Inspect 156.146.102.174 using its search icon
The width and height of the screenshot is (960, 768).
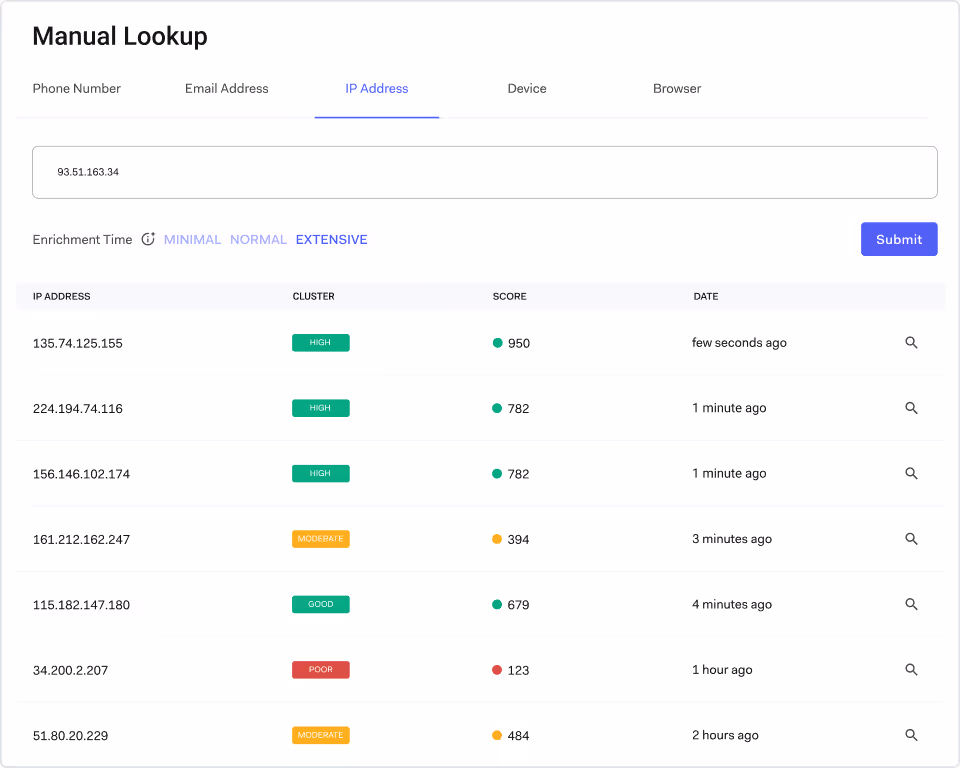click(x=911, y=473)
